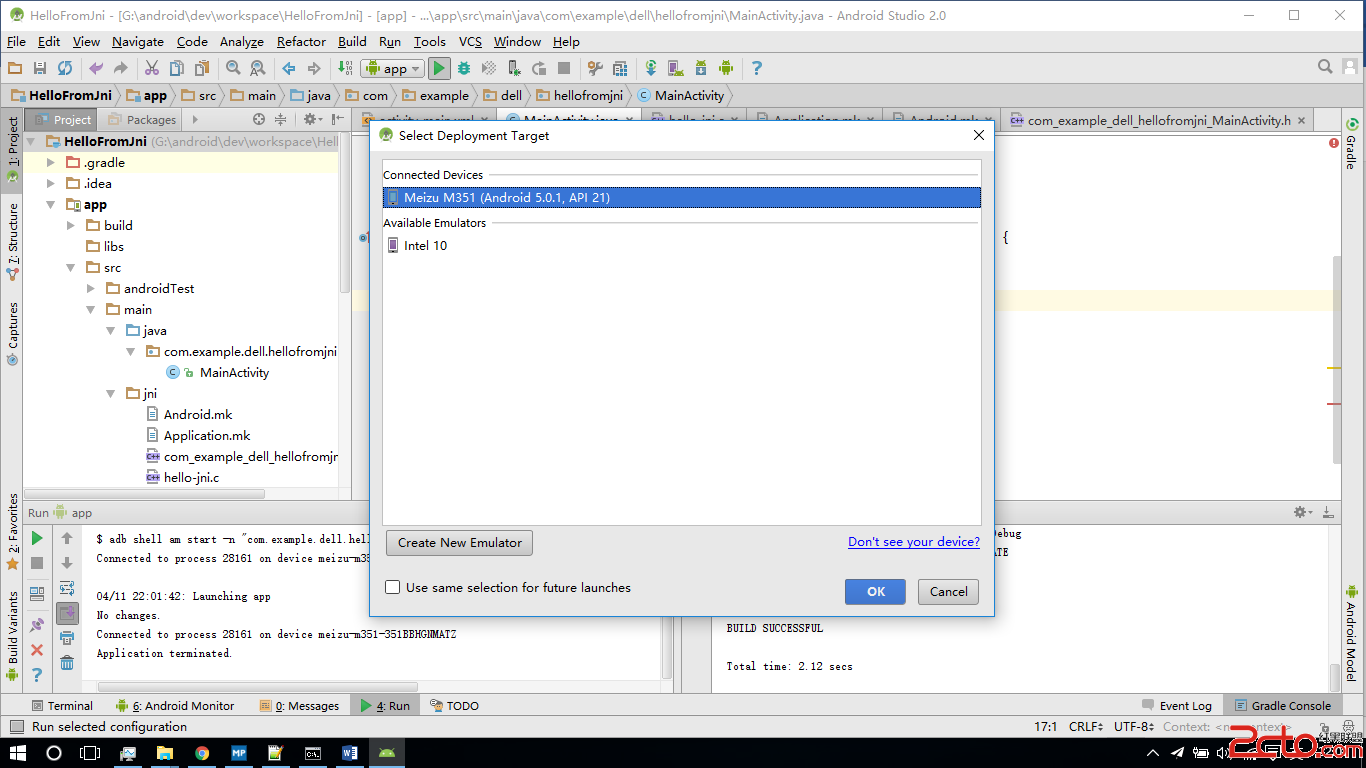Click the Print icon in Run panel

67,637
